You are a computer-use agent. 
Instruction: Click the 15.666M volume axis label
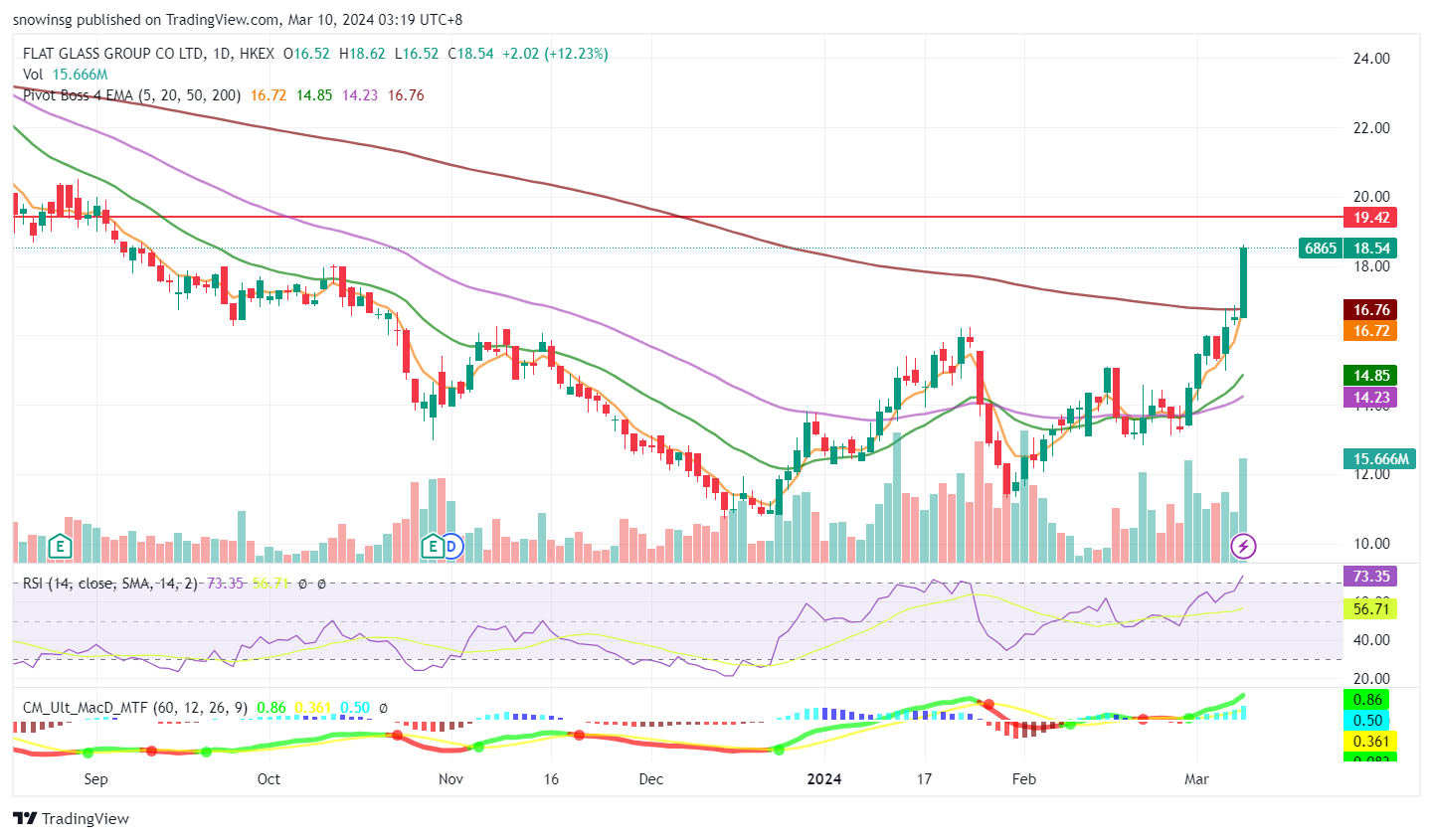click(x=1380, y=459)
